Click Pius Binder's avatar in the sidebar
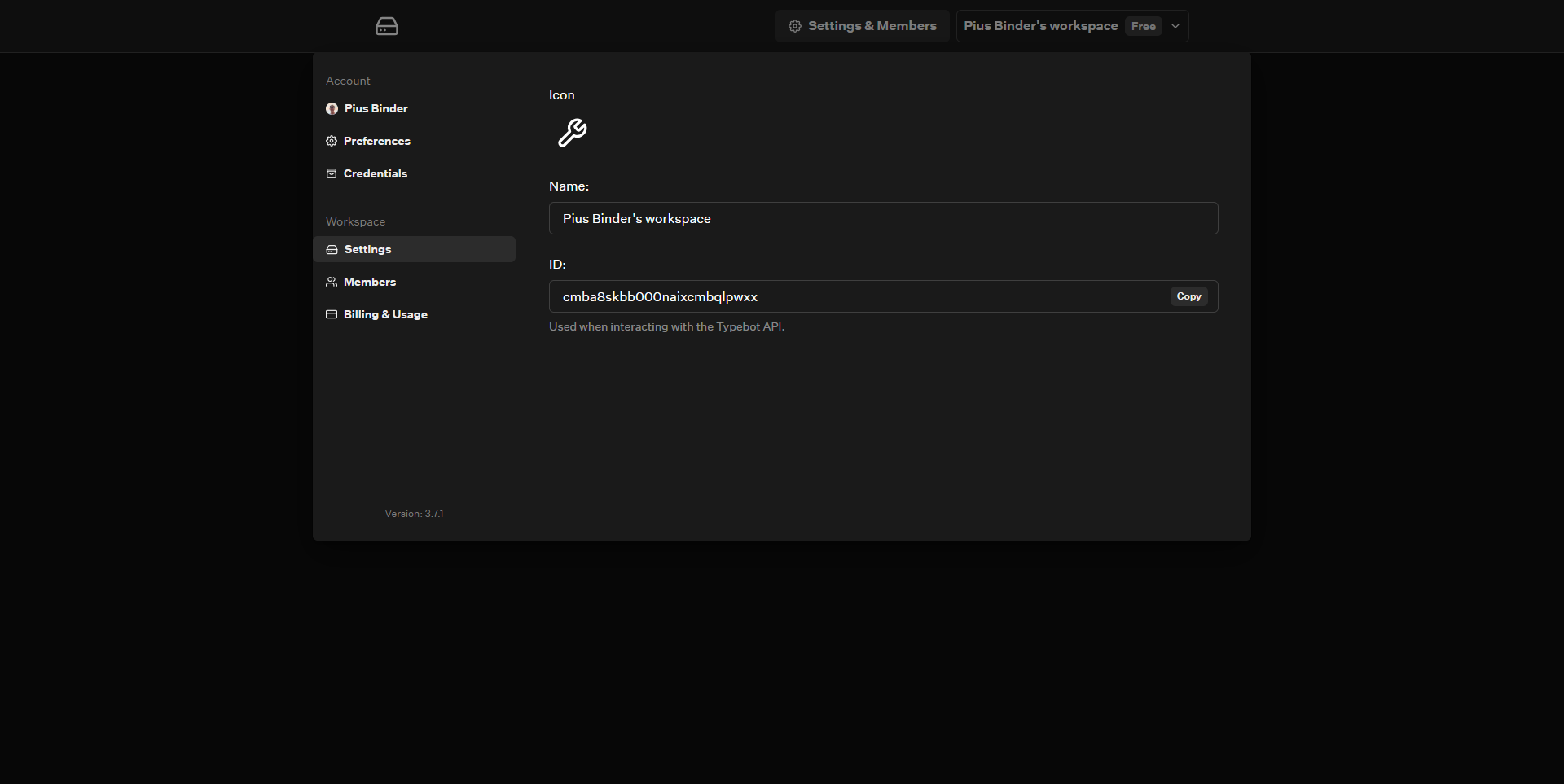Screen dimensions: 1564x784 coord(332,108)
